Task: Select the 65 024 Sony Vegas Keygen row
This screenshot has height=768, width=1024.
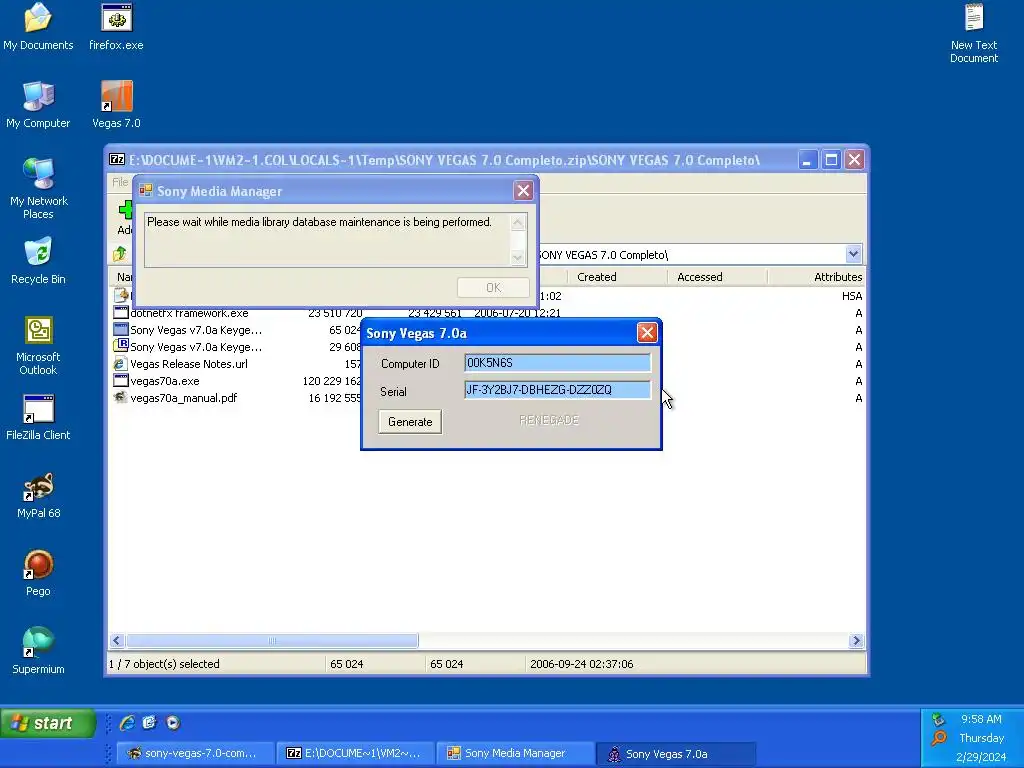Action: [x=487, y=330]
